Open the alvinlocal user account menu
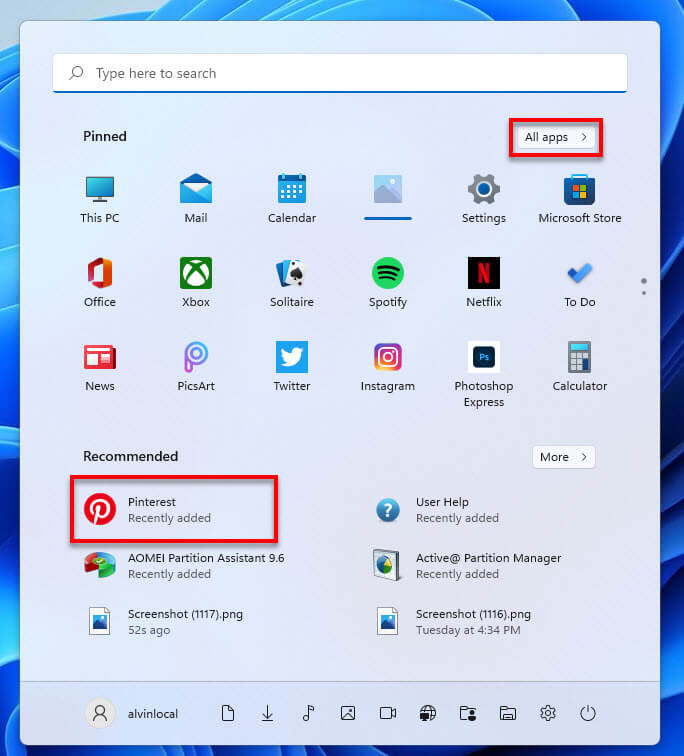 (x=132, y=713)
